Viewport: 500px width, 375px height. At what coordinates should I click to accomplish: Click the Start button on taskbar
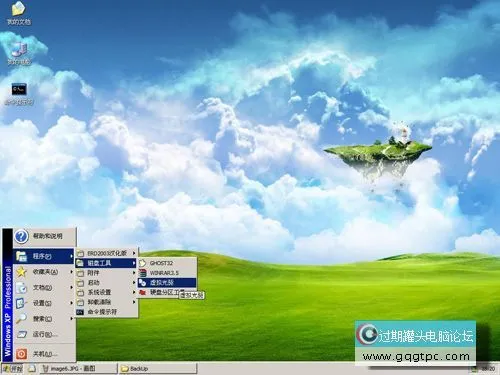click(x=13, y=369)
